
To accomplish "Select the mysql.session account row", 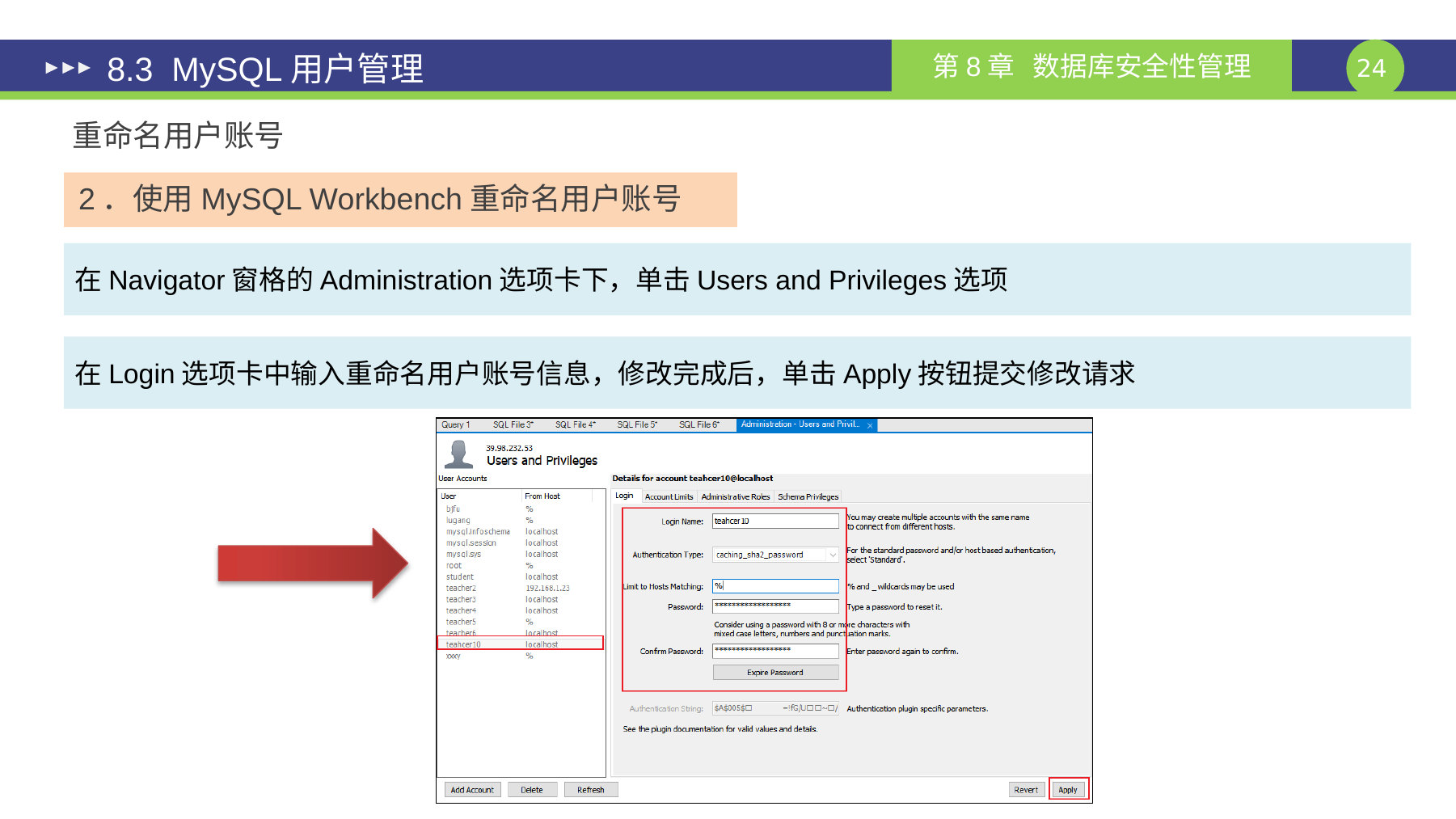I will [x=521, y=543].
